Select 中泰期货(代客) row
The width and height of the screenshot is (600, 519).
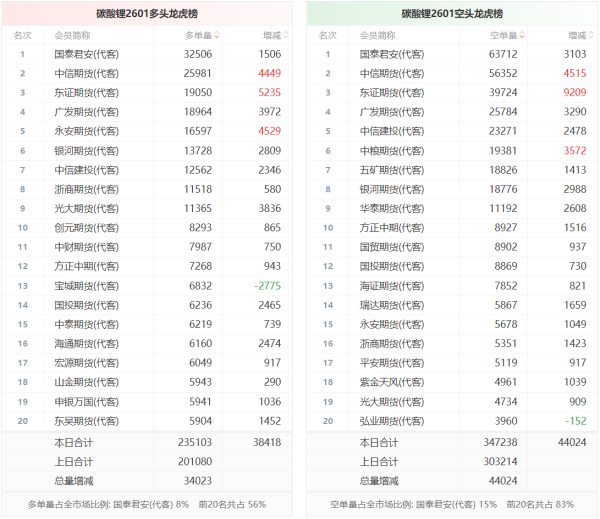coord(147,324)
